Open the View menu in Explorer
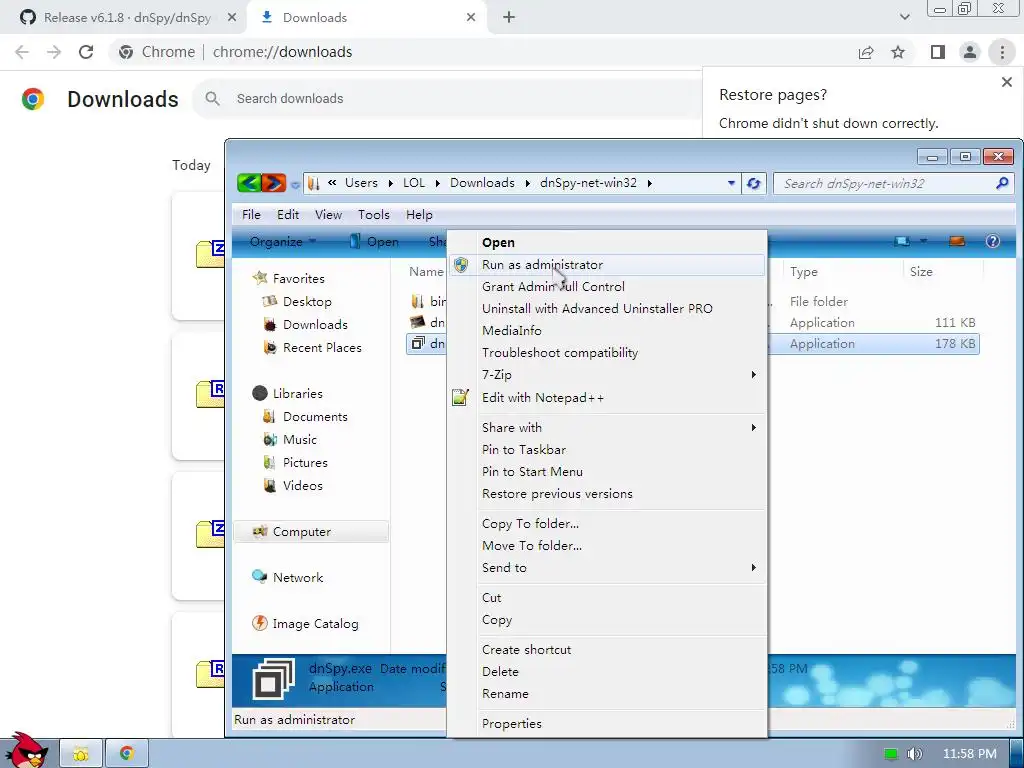 (x=328, y=215)
